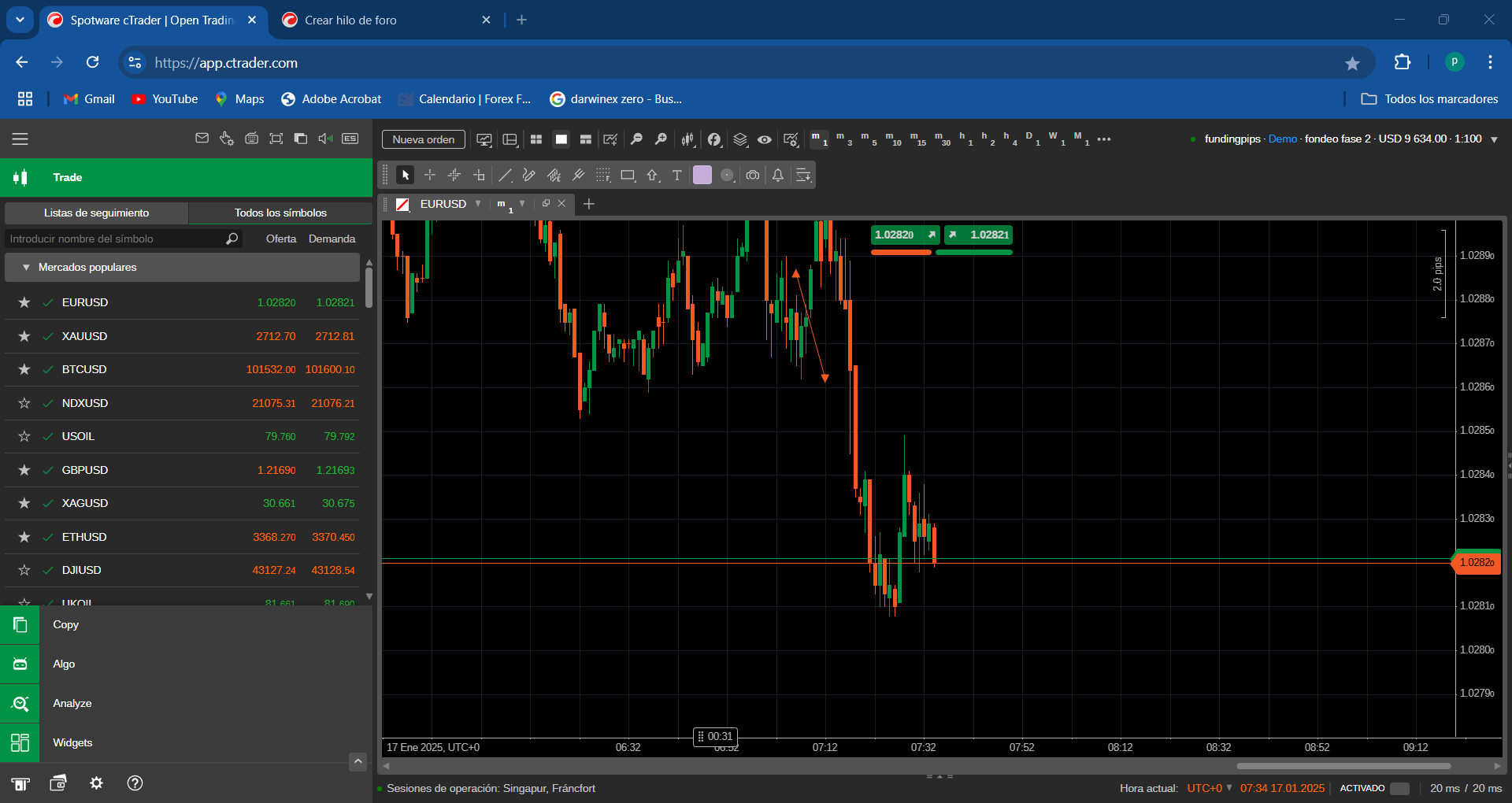Open the hamburger main menu
The width and height of the screenshot is (1512, 803).
pos(20,139)
